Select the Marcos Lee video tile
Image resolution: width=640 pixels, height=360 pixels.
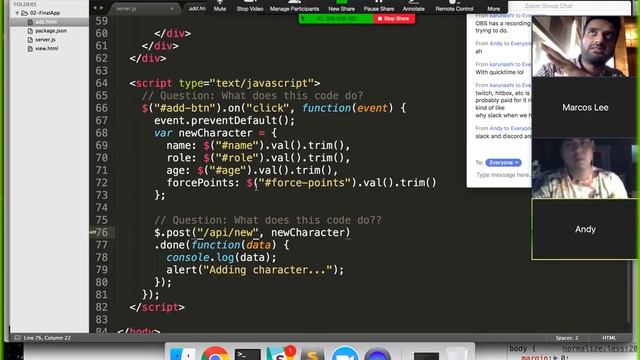coord(585,107)
